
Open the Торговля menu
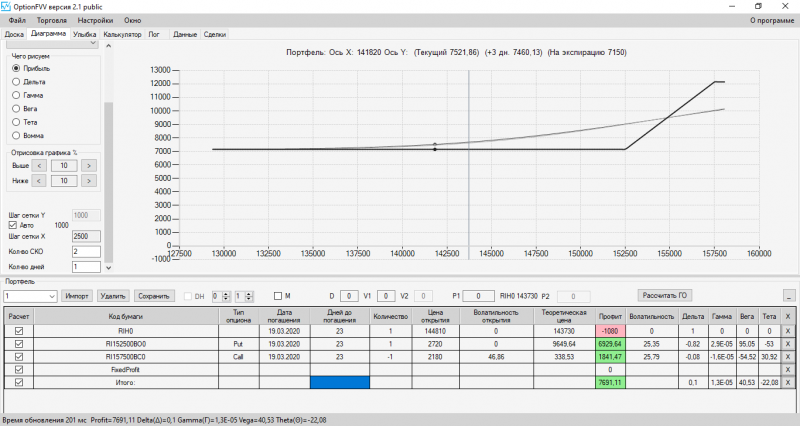coord(52,20)
